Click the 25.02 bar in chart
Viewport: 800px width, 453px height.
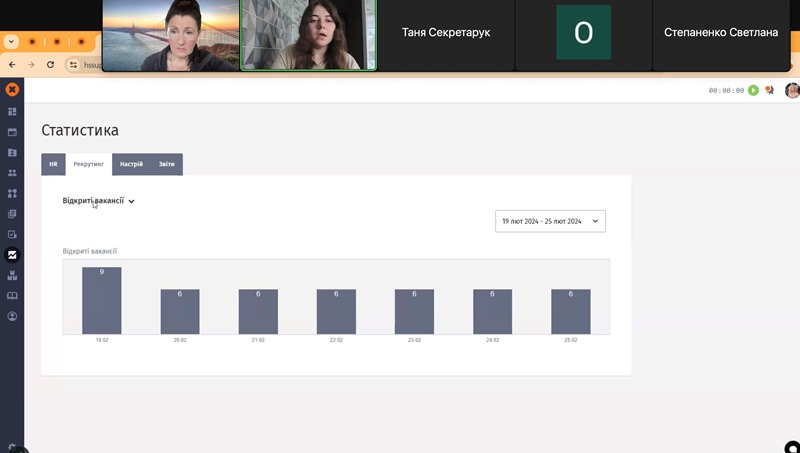571,312
